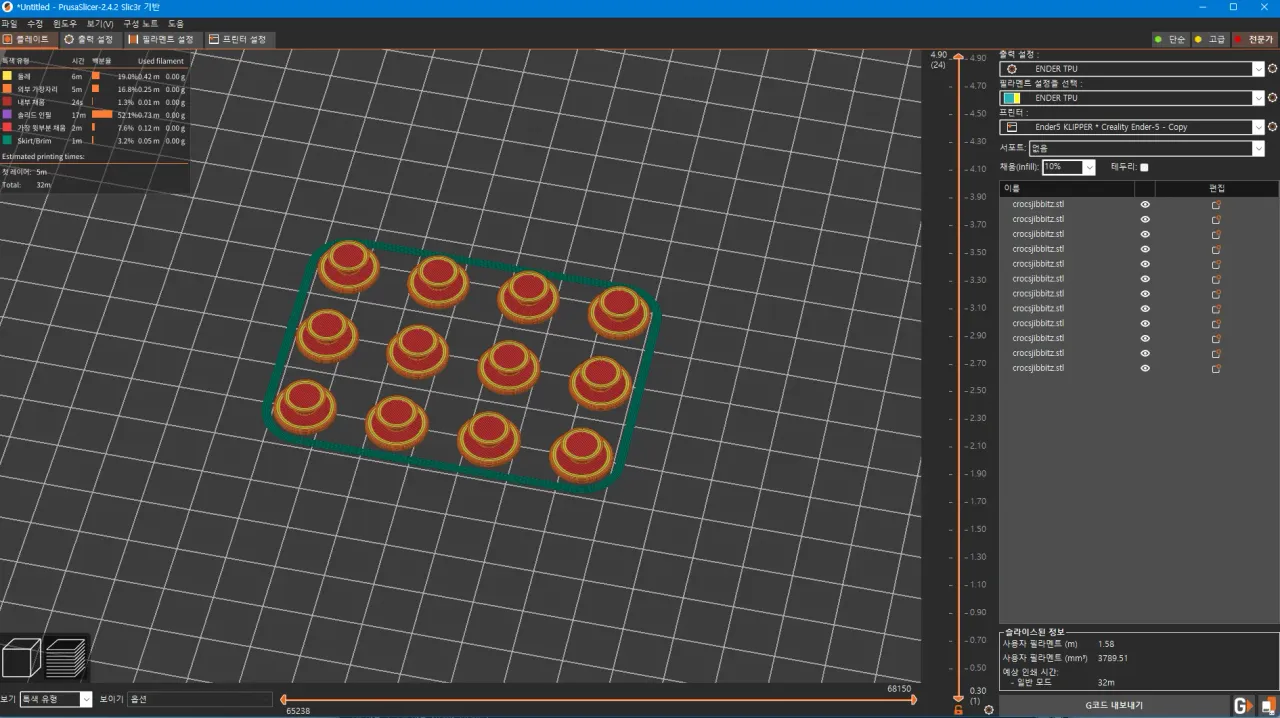Switch to 필라멘트 설정 tab

162,39
